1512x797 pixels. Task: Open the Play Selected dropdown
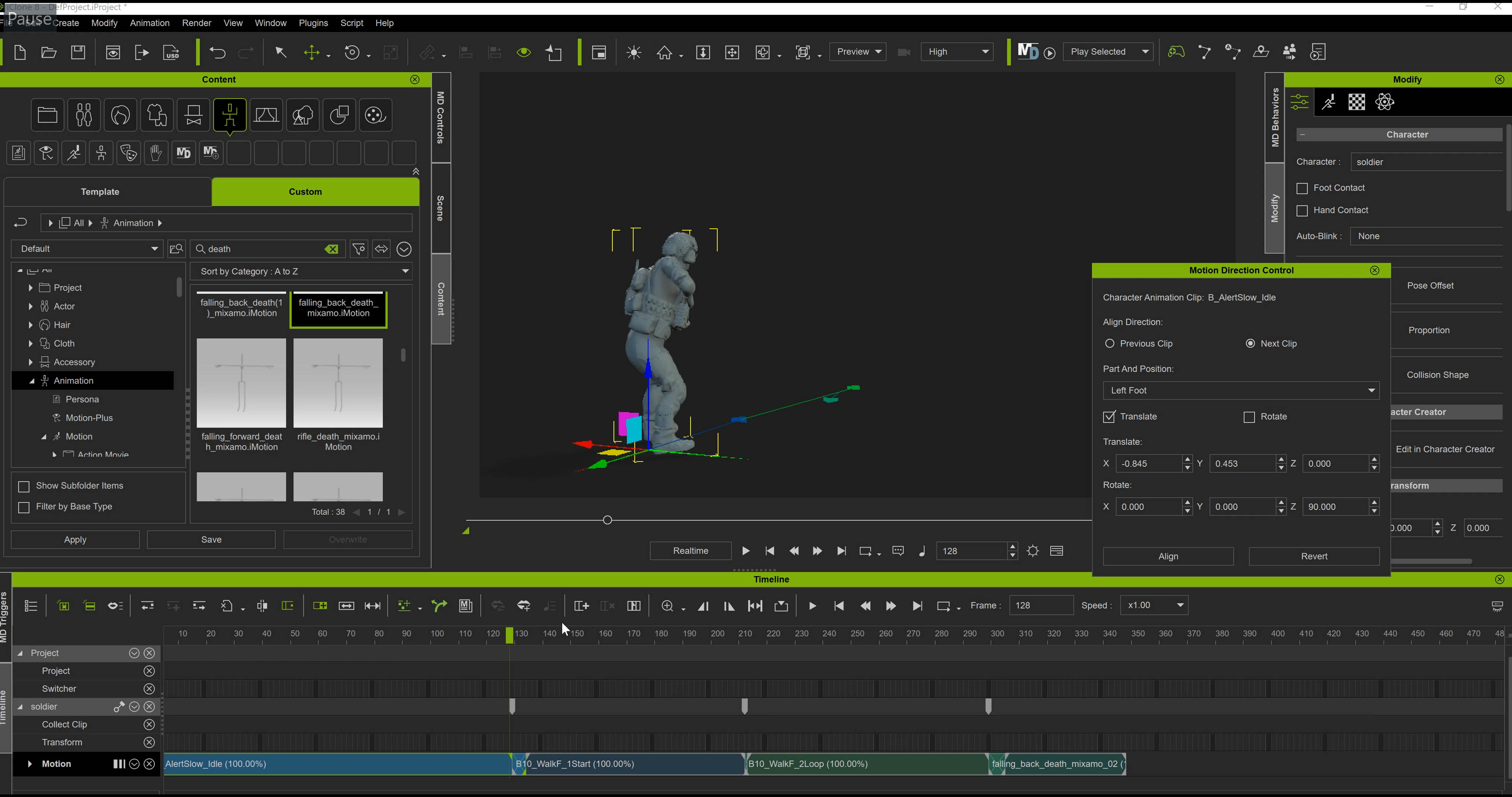click(x=1107, y=52)
